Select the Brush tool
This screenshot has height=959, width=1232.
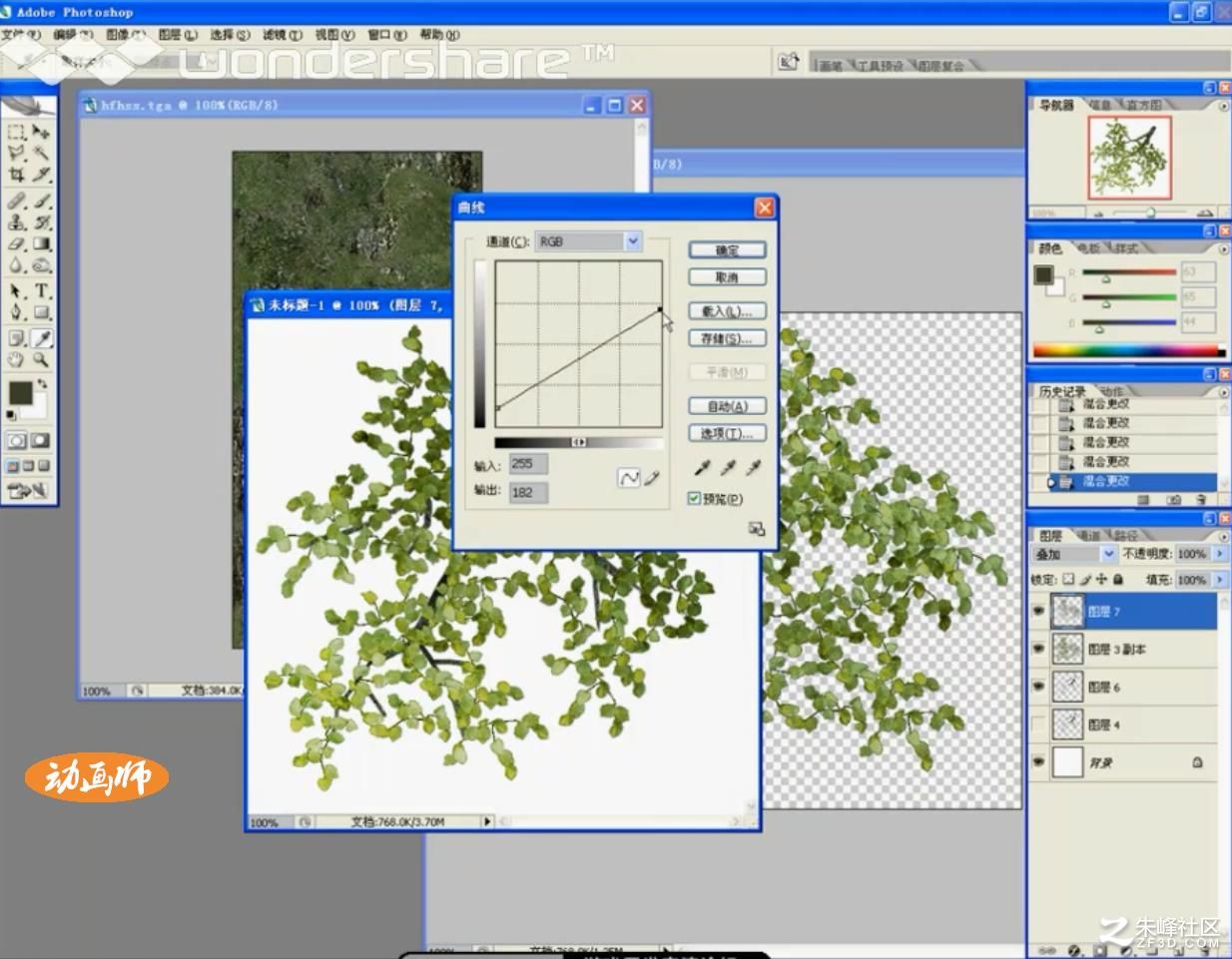[41, 201]
